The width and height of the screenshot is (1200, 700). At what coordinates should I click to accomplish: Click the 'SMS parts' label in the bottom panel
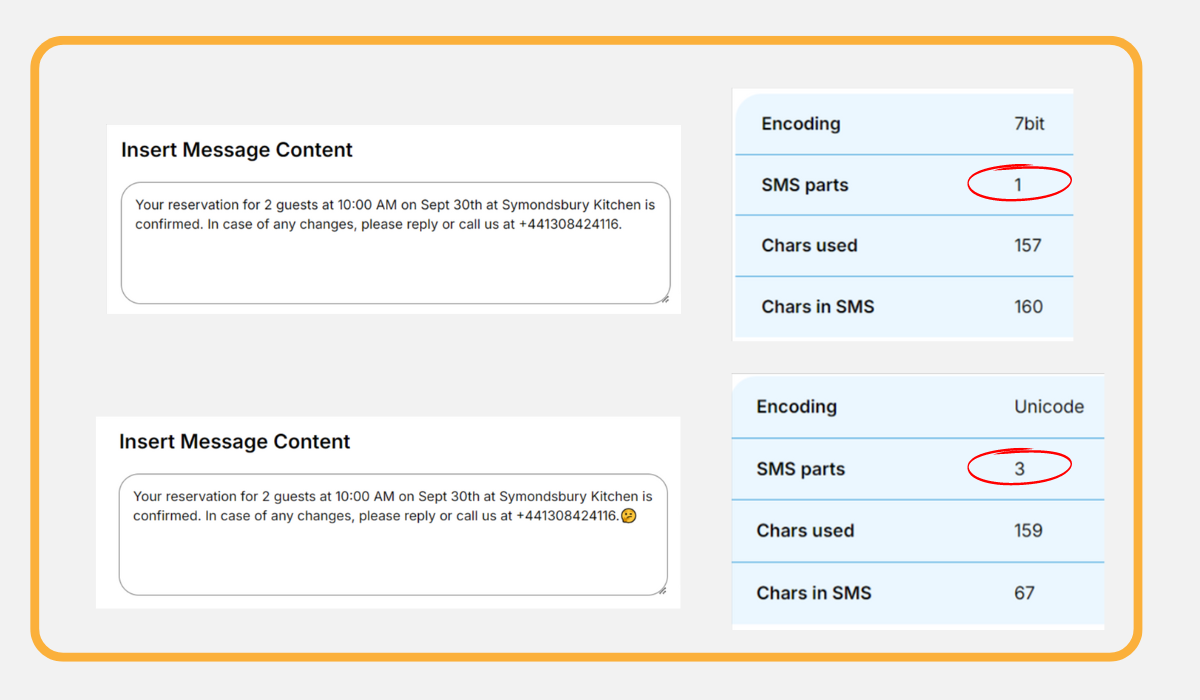[x=801, y=469]
